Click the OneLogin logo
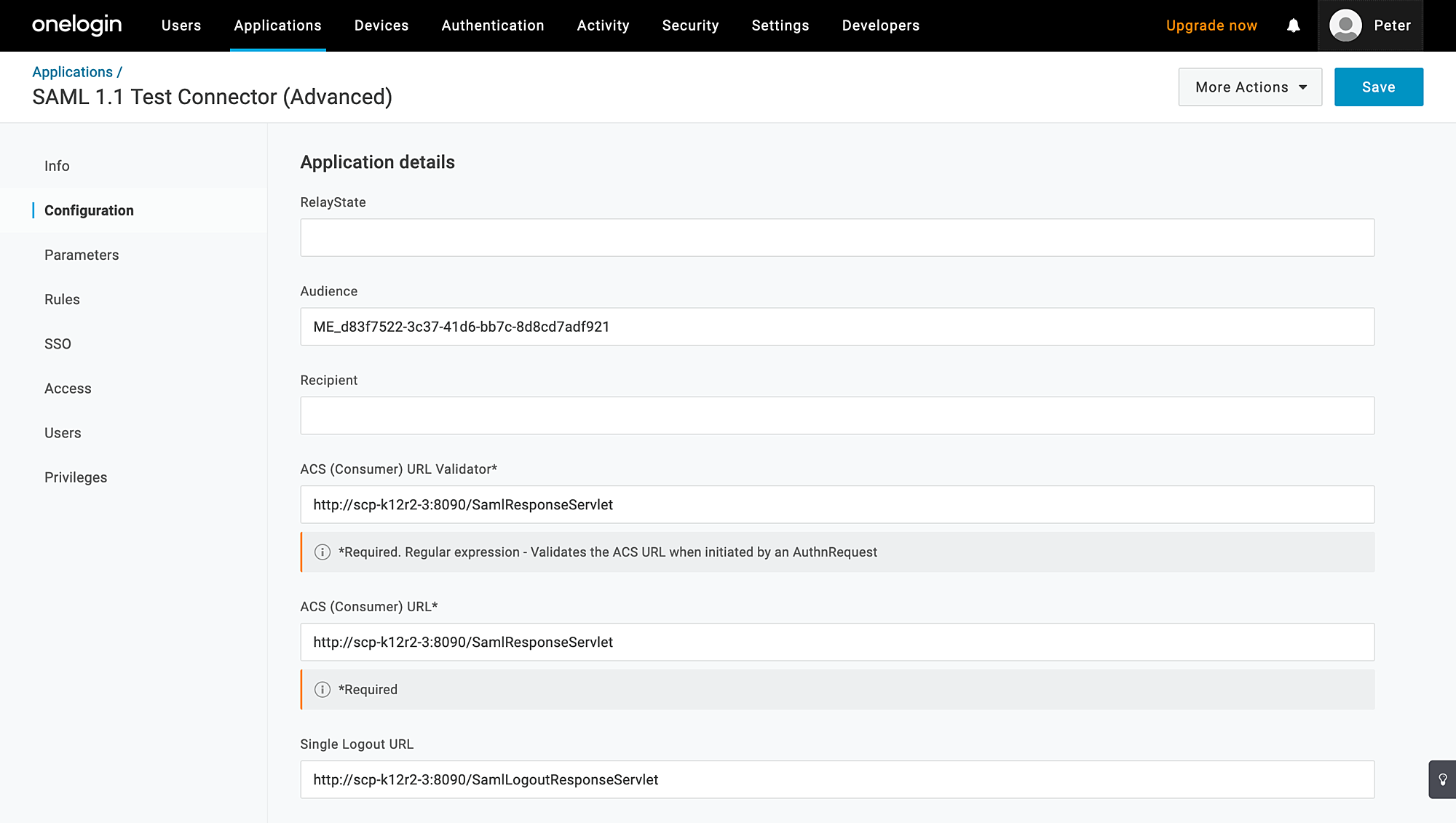 click(x=76, y=25)
